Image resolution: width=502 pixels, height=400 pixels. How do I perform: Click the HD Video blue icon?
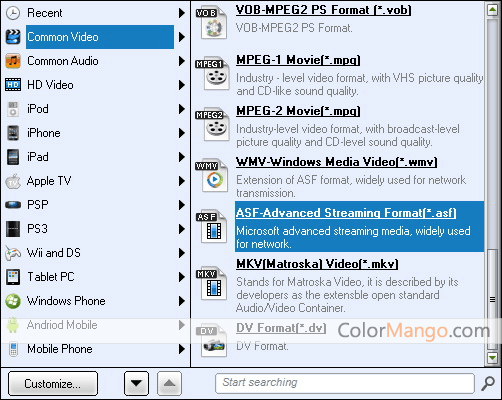click(13, 85)
